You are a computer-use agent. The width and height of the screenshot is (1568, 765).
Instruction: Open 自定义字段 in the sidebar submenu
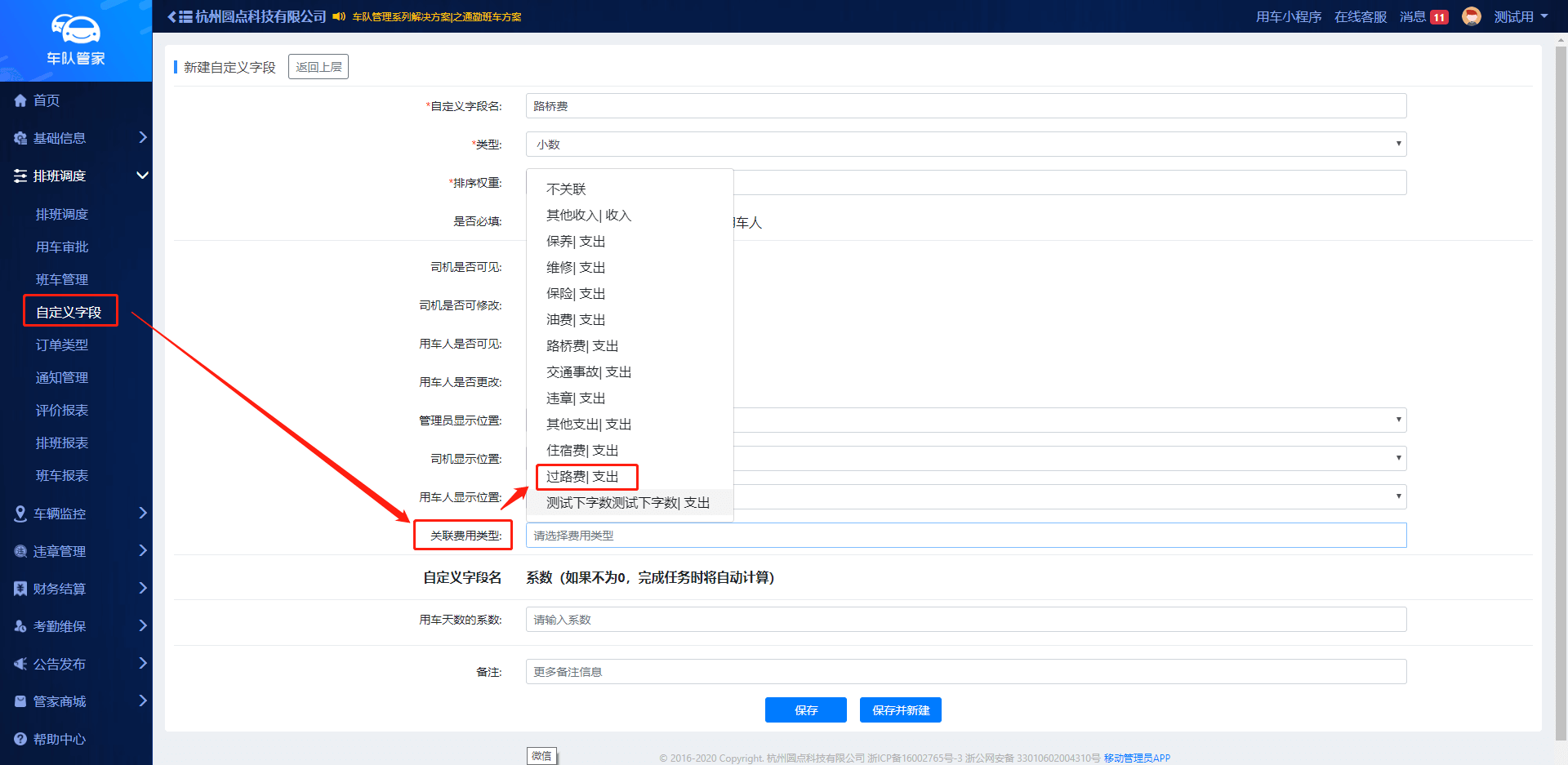tap(69, 312)
